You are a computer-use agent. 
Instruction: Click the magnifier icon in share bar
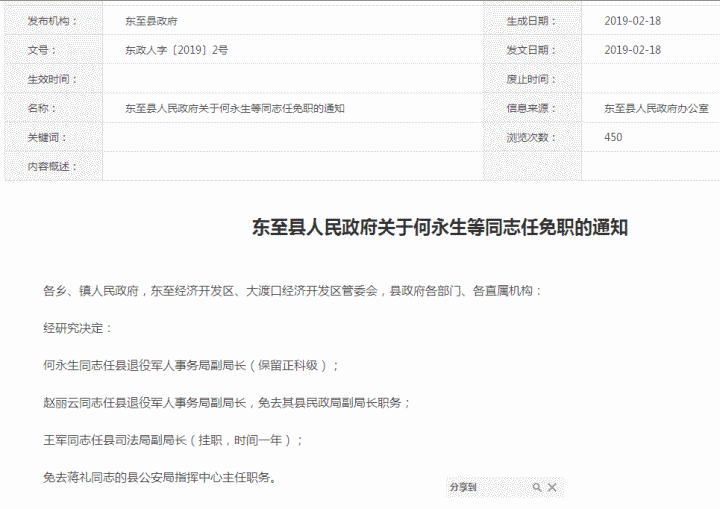click(x=537, y=487)
